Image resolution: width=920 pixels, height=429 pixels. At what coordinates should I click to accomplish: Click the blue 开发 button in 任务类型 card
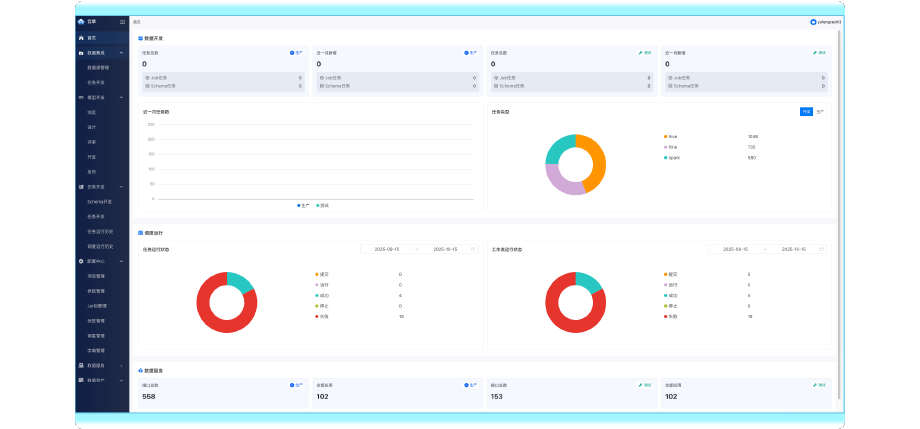[806, 112]
